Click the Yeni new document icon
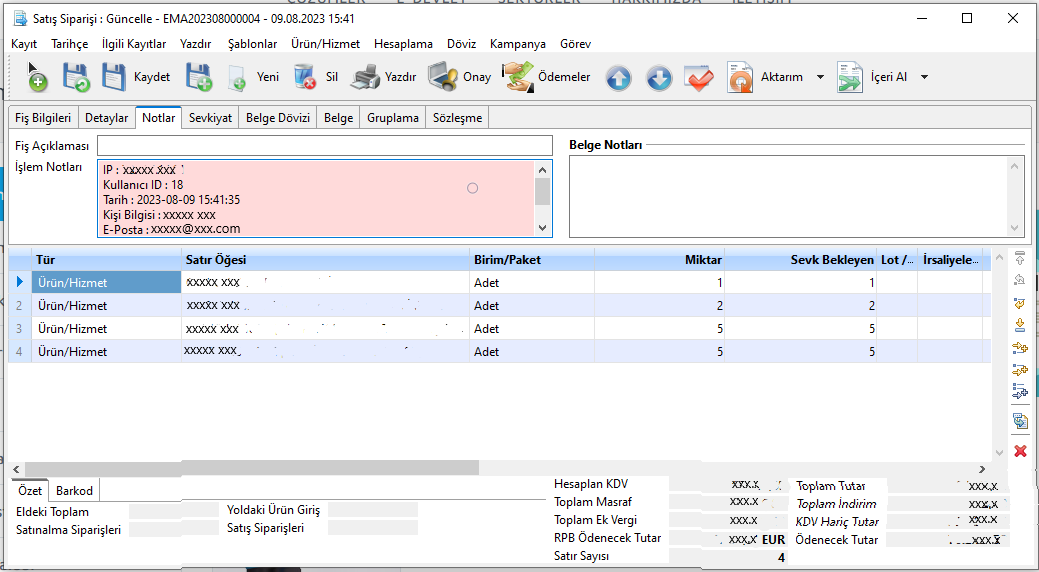Image resolution: width=1039 pixels, height=572 pixels. click(237, 78)
